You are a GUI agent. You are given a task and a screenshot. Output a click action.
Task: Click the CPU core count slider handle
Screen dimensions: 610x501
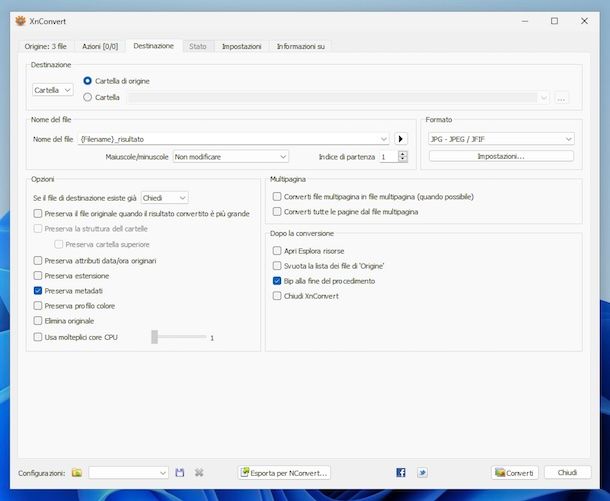tap(154, 337)
